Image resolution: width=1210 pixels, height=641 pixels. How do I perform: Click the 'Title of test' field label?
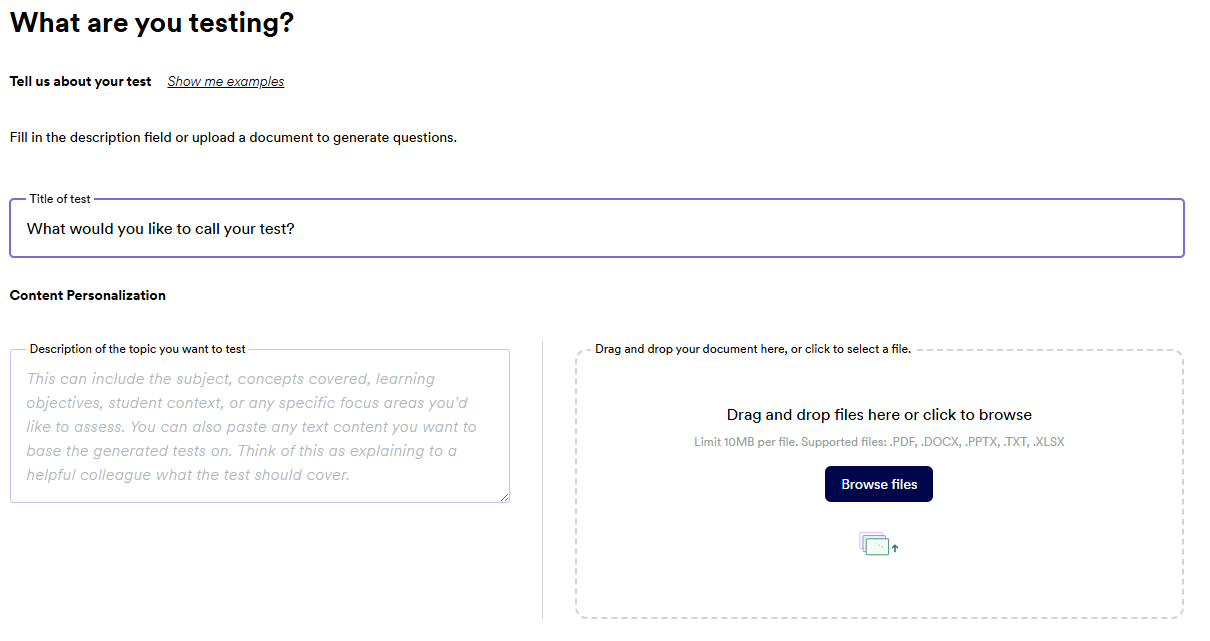(x=60, y=199)
